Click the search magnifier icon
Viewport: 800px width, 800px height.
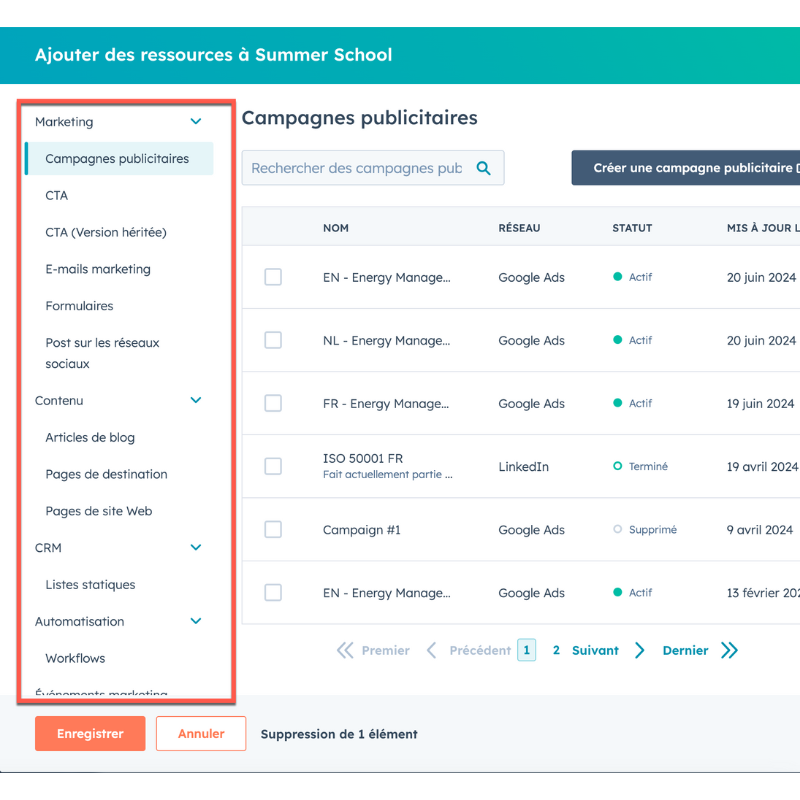click(483, 168)
